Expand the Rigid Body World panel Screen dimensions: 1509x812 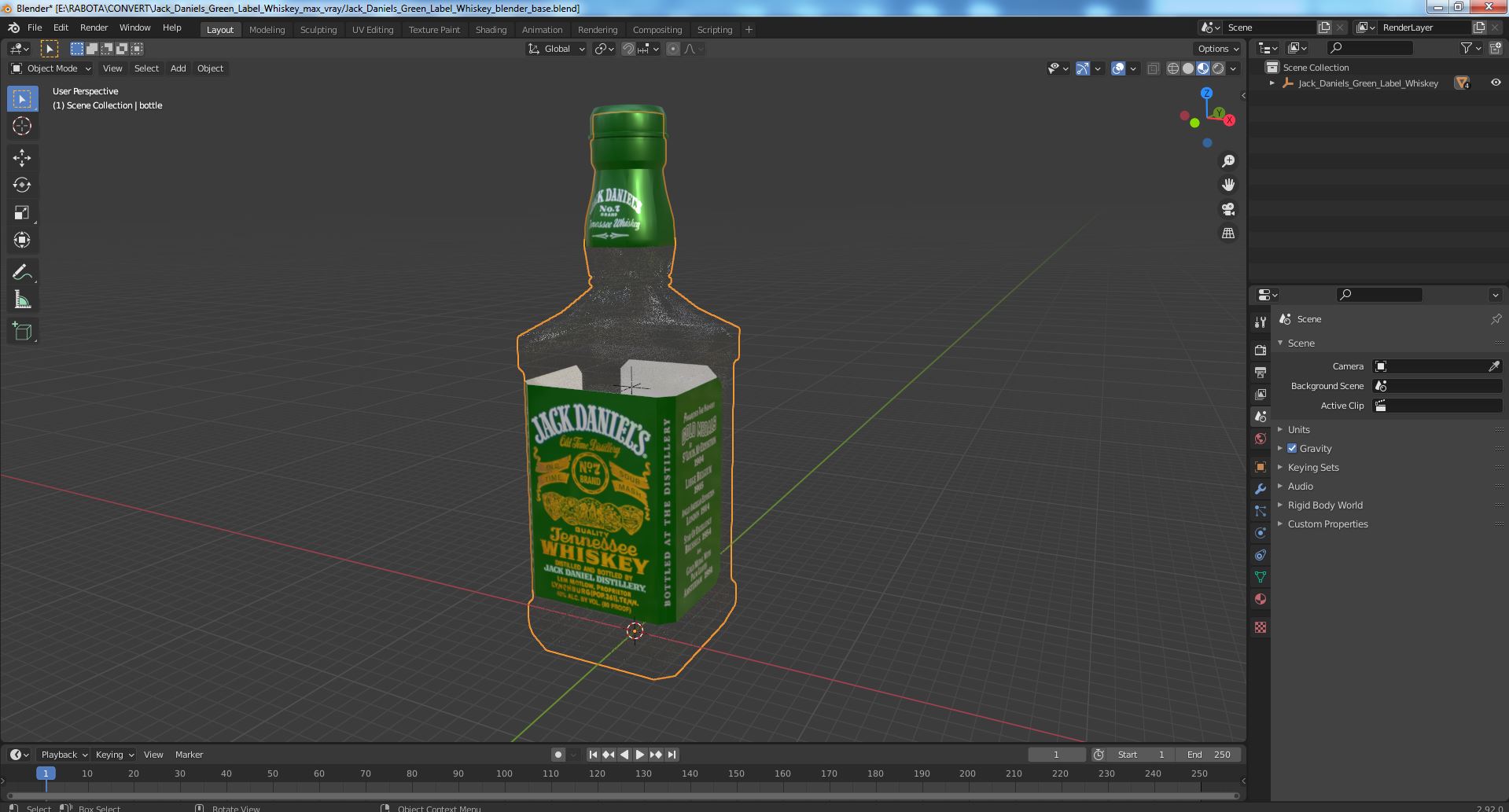pyautogui.click(x=1324, y=505)
